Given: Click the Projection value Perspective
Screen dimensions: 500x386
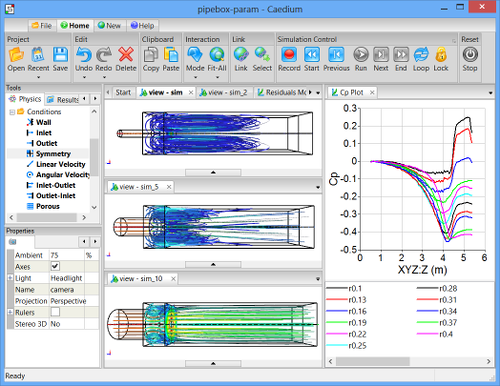Looking at the screenshot, I should [x=68, y=301].
